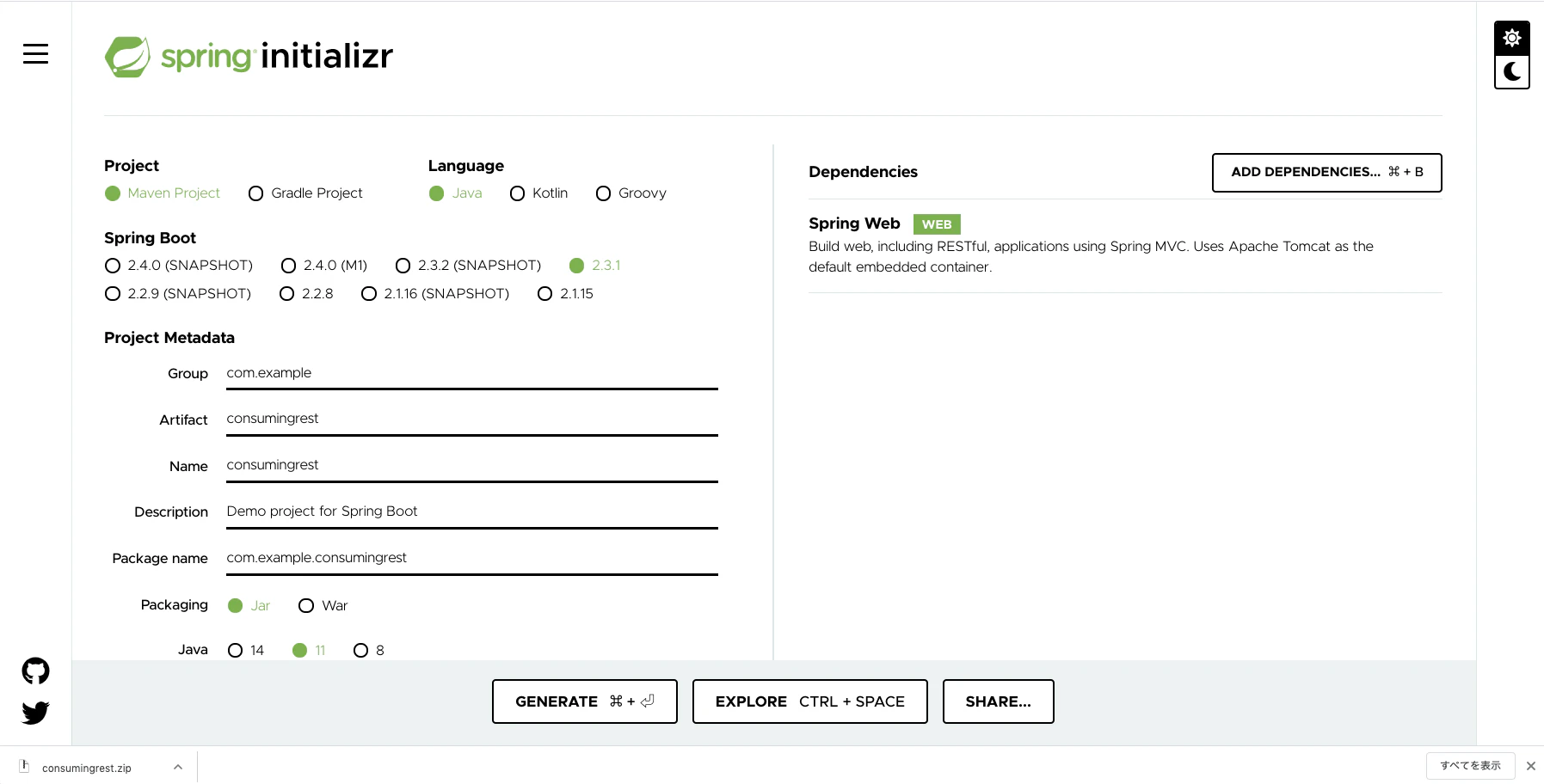This screenshot has height=784, width=1544.
Task: Choose War packaging
Action: click(x=323, y=606)
